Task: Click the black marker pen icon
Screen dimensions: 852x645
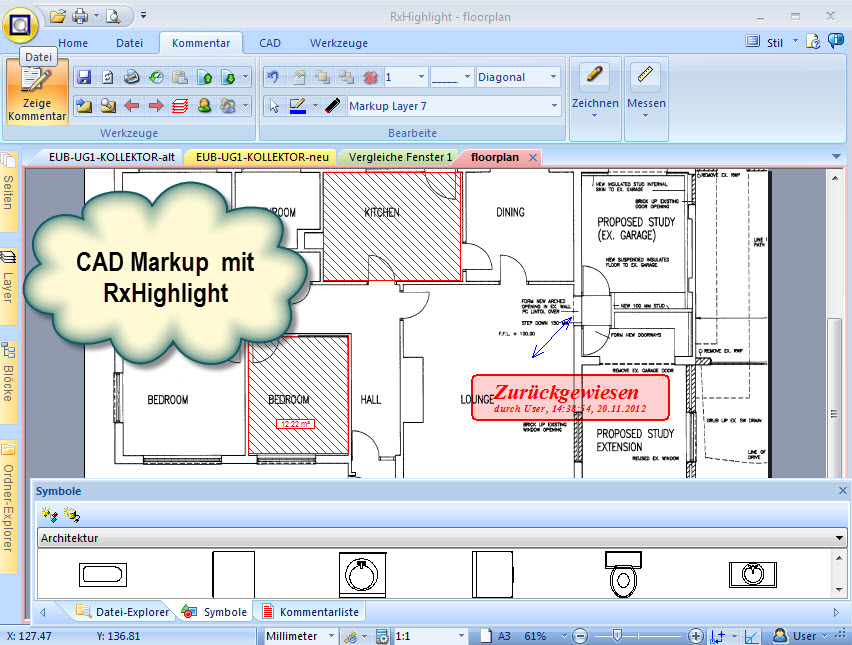Action: coord(332,105)
